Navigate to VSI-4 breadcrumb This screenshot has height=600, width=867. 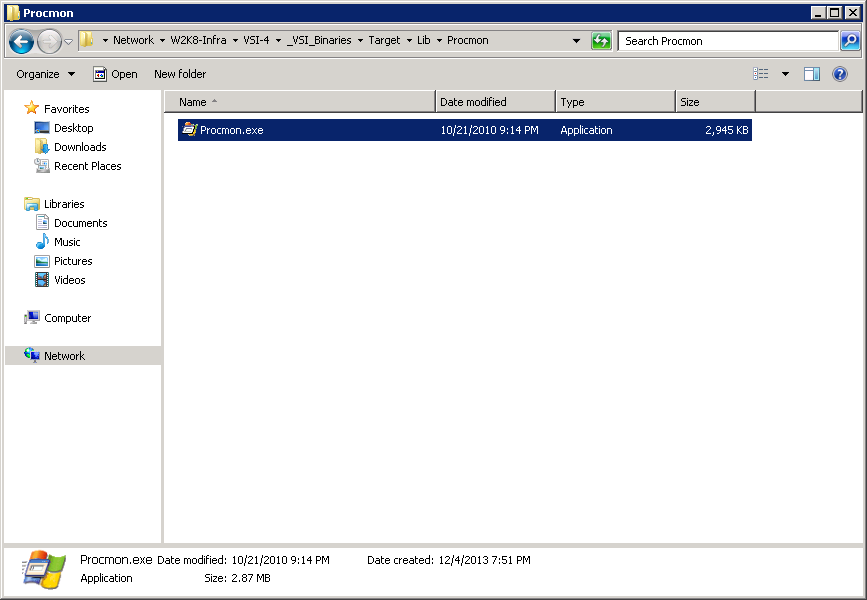point(257,40)
